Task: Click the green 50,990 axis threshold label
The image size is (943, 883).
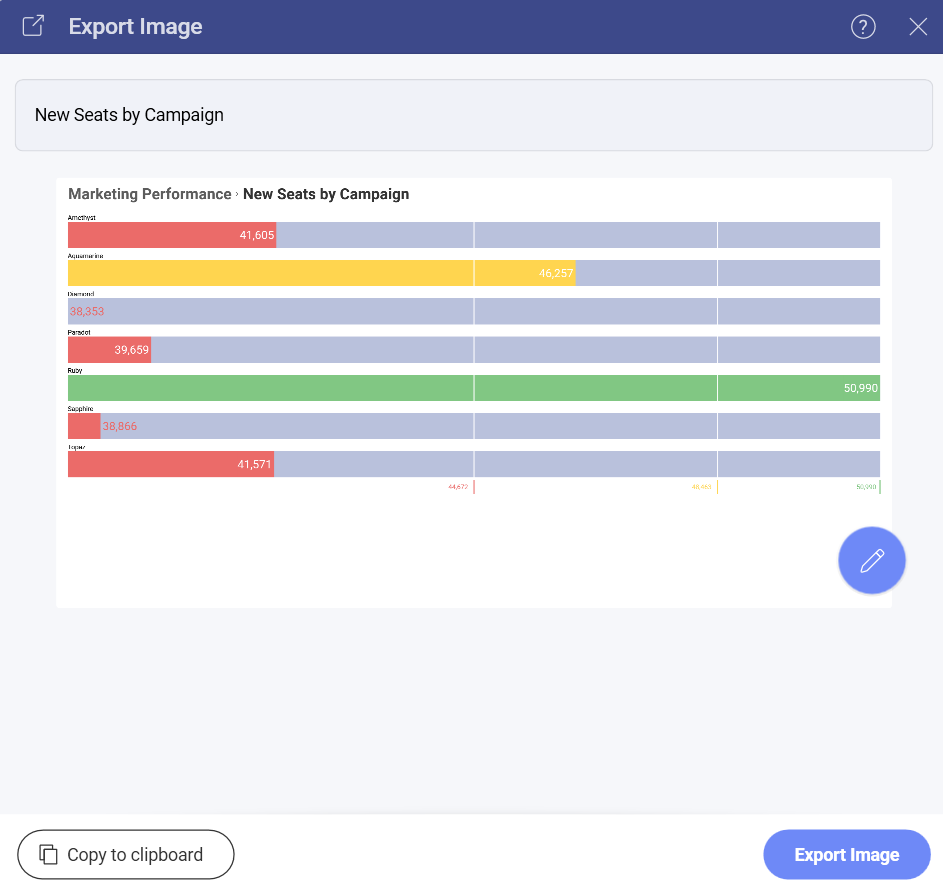Action: [x=866, y=487]
